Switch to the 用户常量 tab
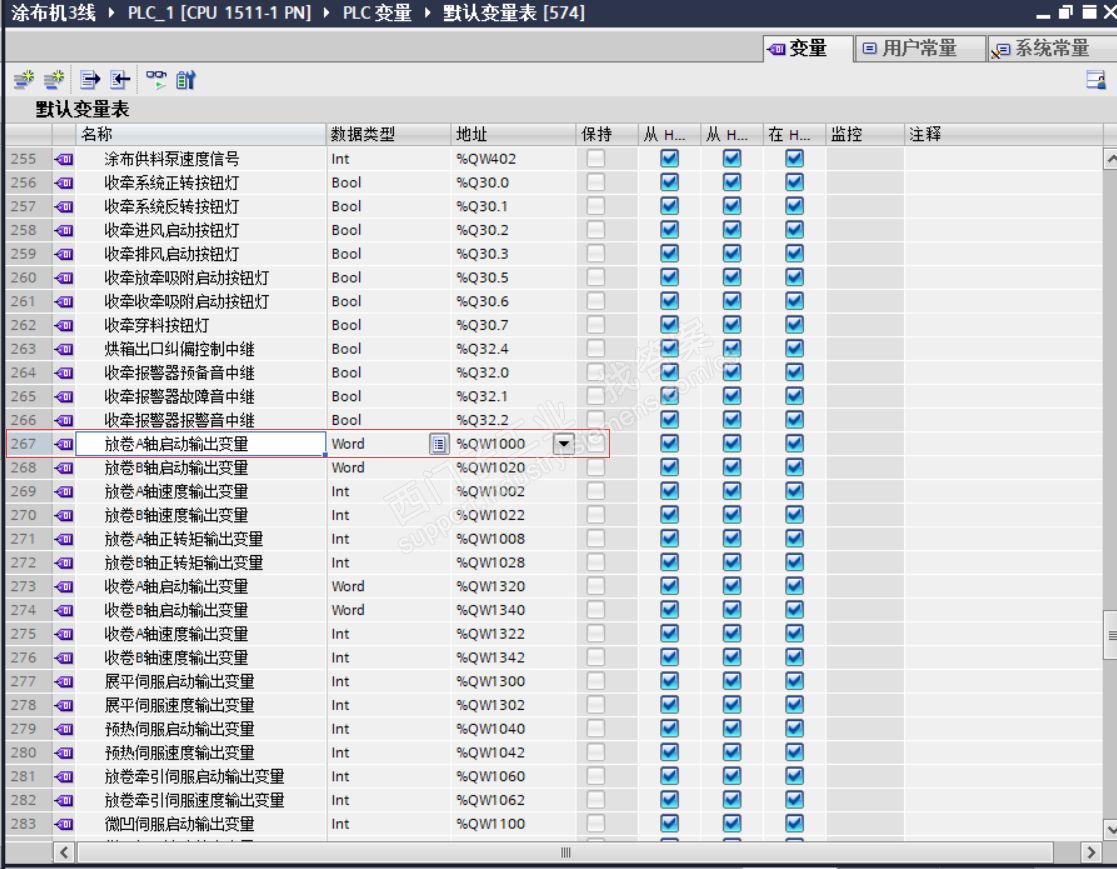Screen dimensions: 1117x869 click(920, 48)
